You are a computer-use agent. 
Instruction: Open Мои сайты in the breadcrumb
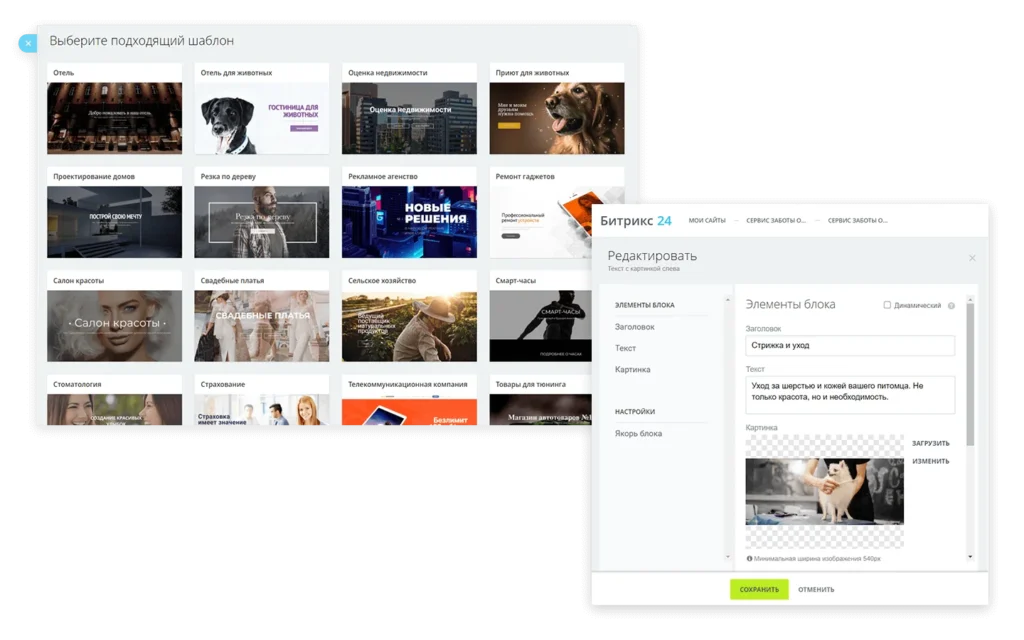707,221
